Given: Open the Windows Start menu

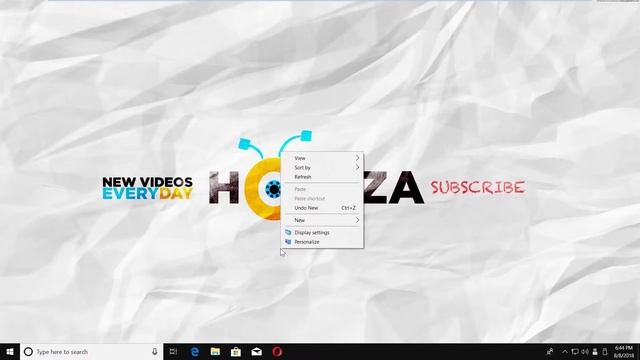Looking at the screenshot, I should pyautogui.click(x=10, y=351).
